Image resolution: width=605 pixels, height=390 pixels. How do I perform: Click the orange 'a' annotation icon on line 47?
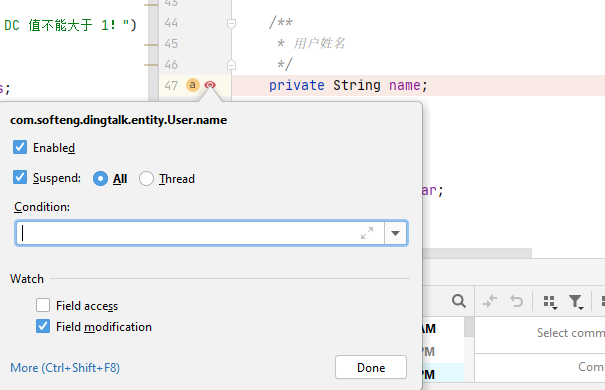(193, 85)
